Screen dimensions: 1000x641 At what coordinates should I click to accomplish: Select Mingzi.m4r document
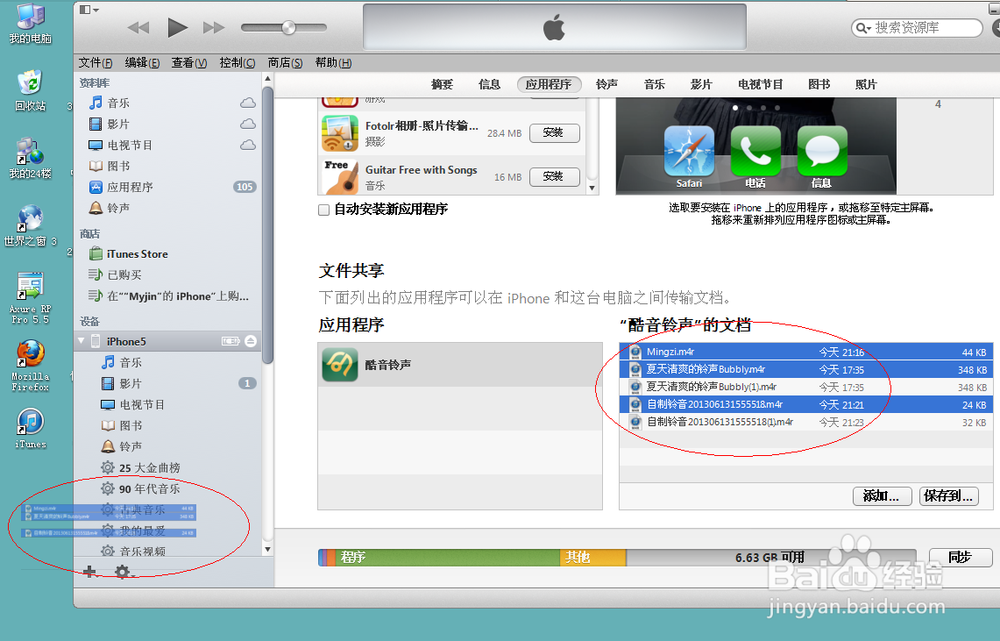tap(806, 352)
